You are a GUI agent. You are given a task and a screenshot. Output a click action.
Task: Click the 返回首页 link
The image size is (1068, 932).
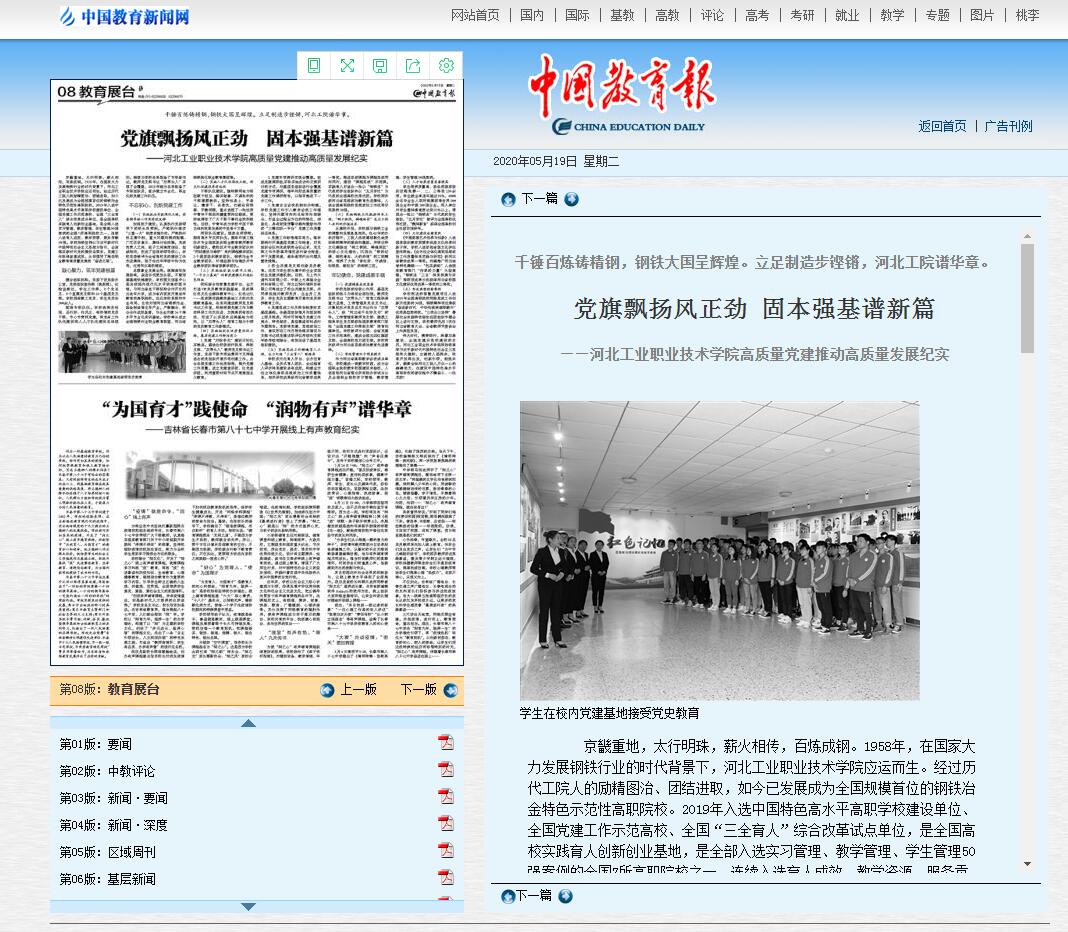pyautogui.click(x=942, y=126)
